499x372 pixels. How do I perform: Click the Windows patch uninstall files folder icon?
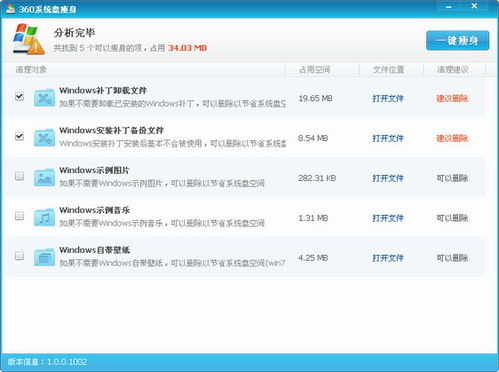coord(44,98)
